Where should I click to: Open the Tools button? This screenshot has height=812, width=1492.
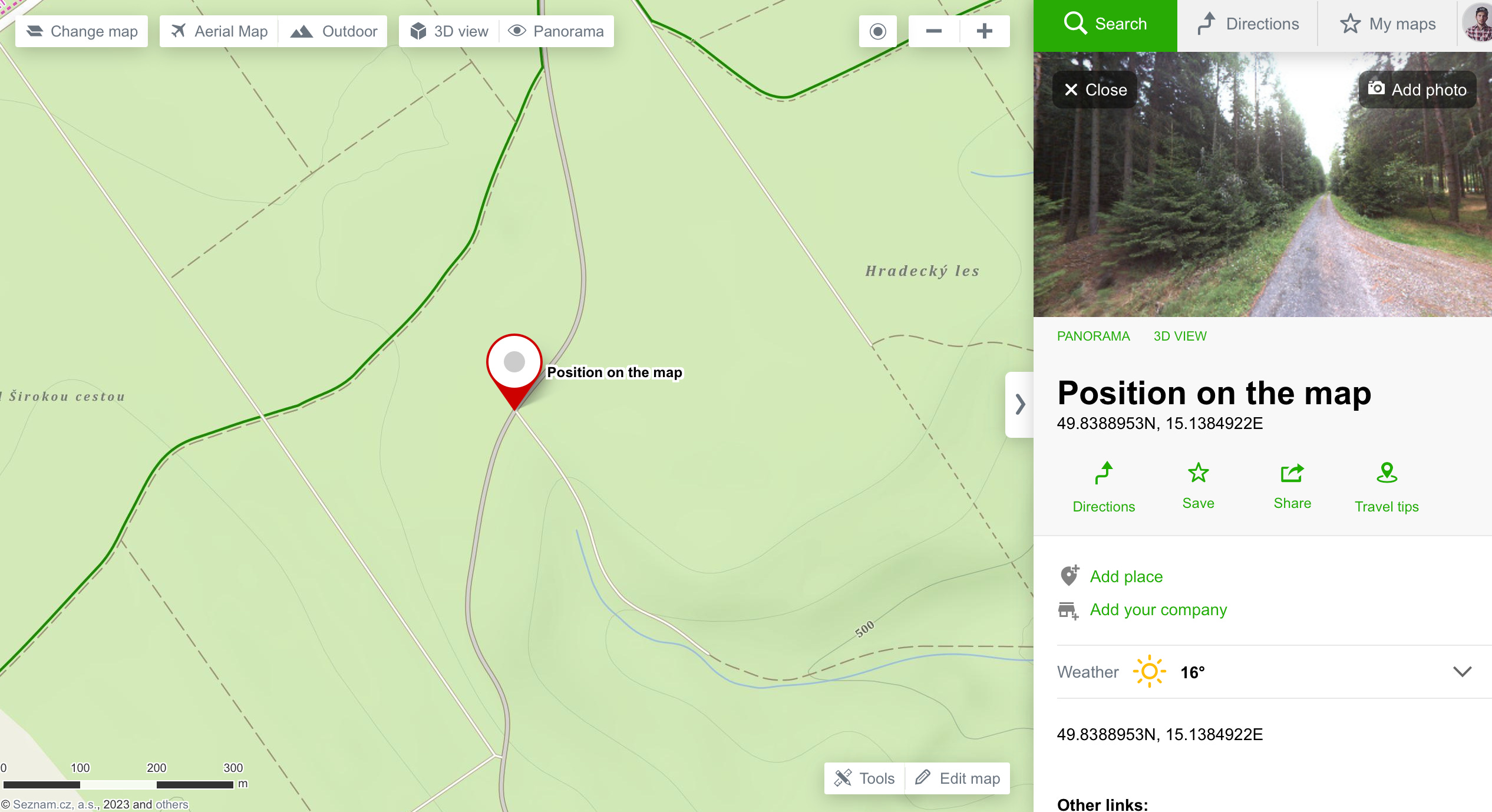click(x=864, y=778)
